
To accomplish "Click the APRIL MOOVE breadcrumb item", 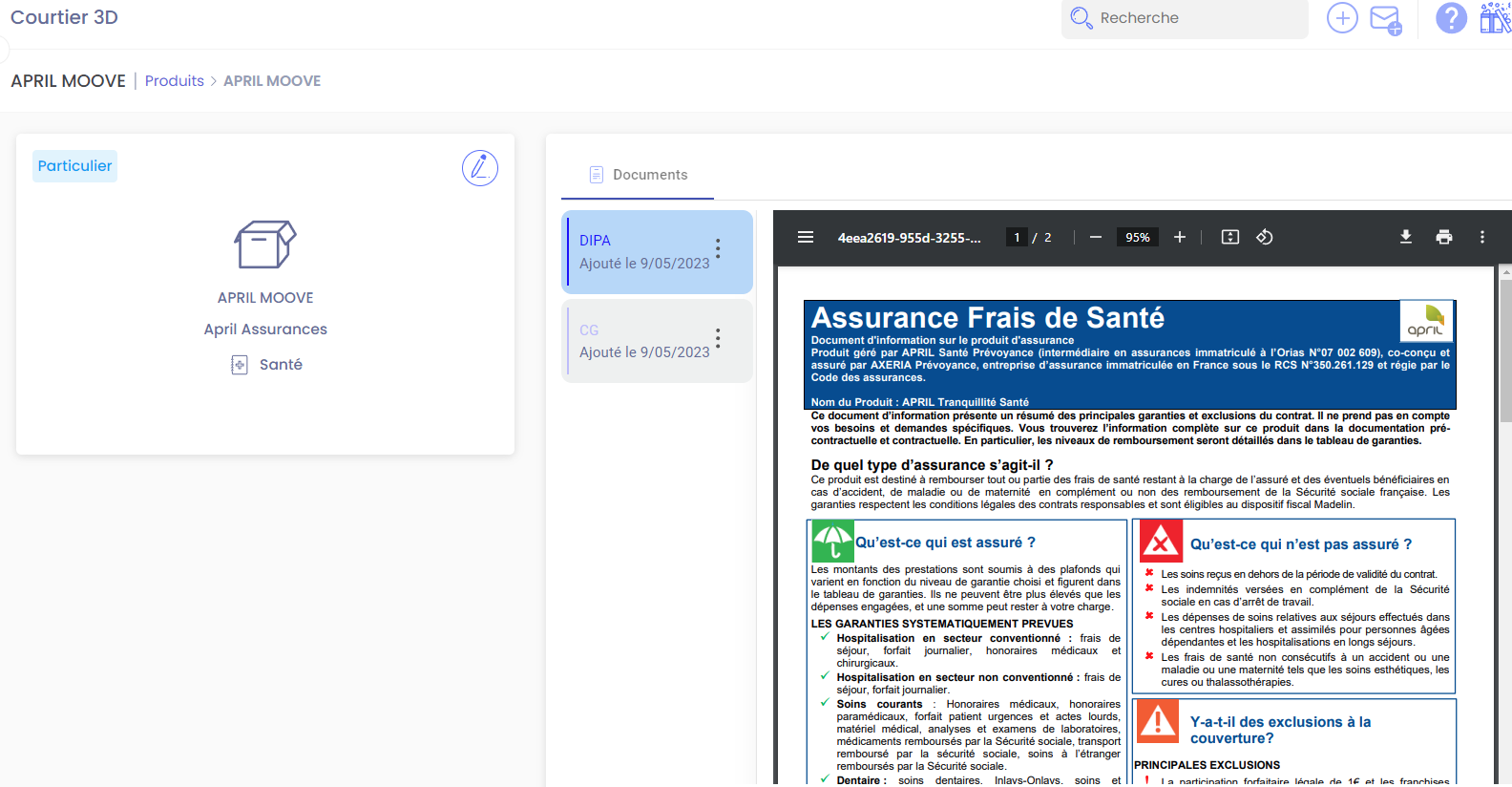I will 272,81.
